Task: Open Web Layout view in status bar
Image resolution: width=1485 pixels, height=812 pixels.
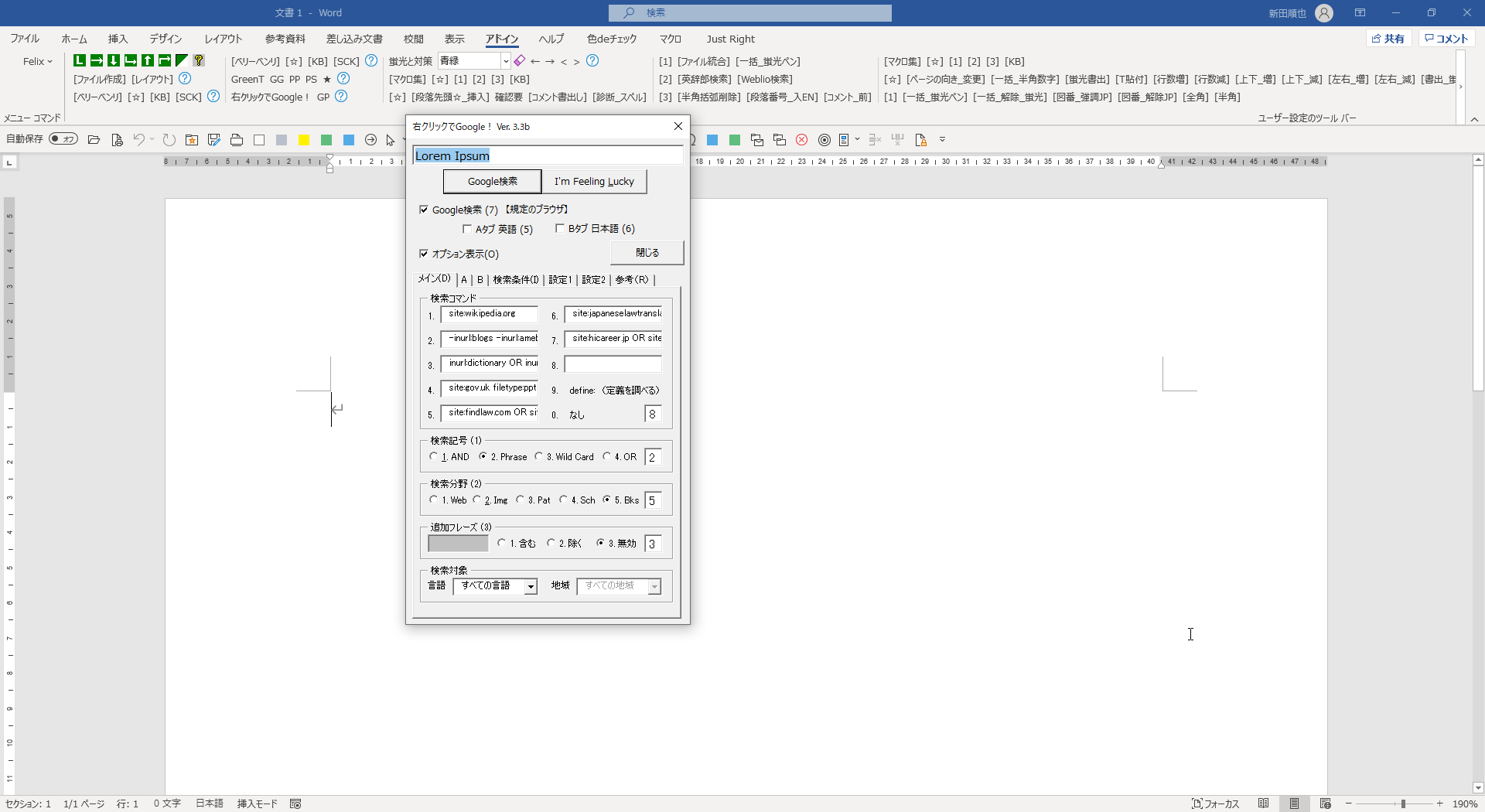Action: pyautogui.click(x=1325, y=803)
